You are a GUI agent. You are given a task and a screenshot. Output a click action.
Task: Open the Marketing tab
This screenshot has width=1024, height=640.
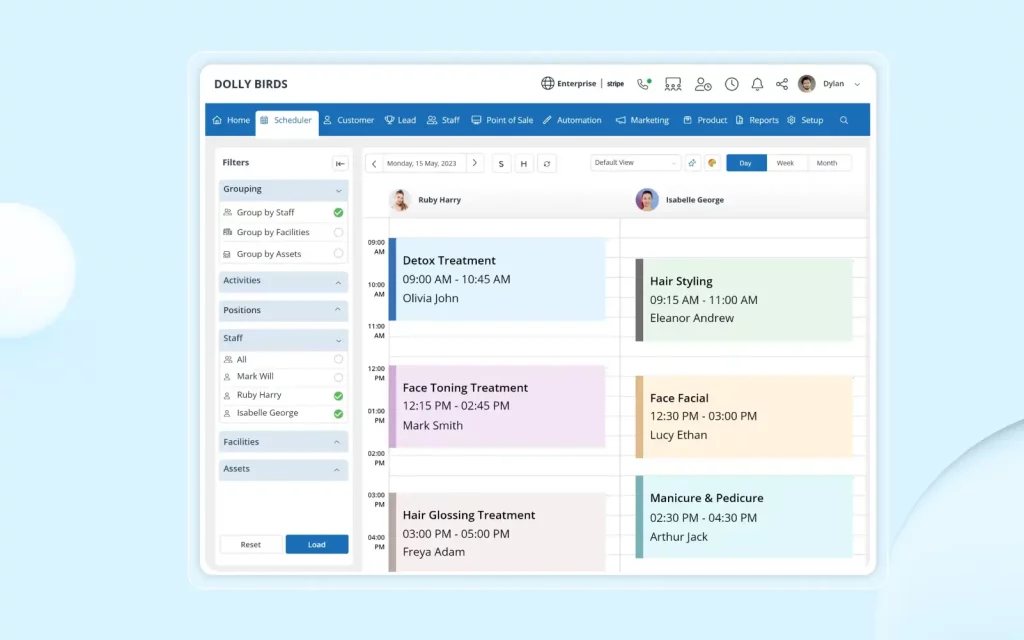pyautogui.click(x=643, y=120)
